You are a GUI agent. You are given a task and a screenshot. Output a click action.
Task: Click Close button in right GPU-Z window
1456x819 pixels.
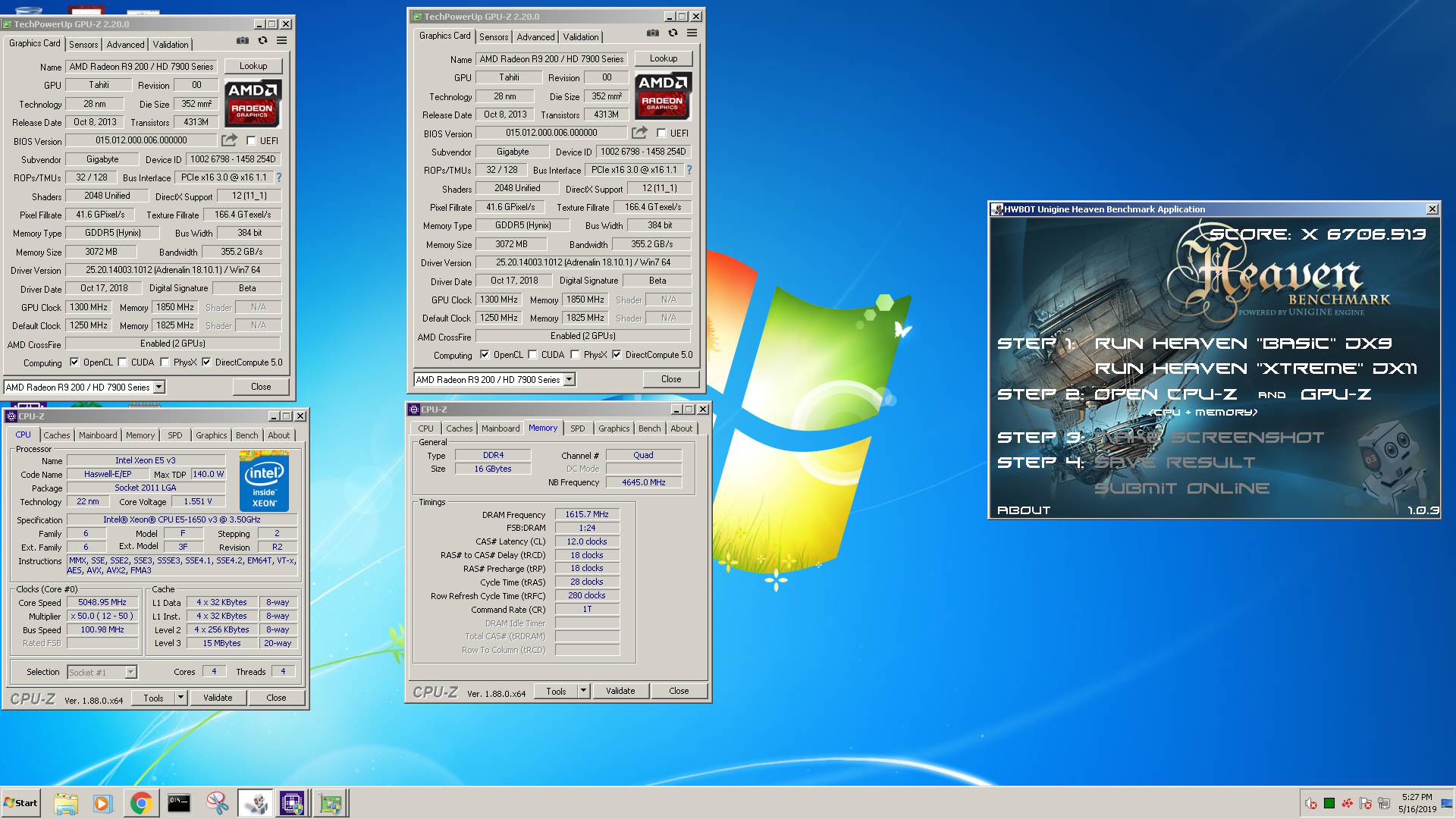(671, 379)
